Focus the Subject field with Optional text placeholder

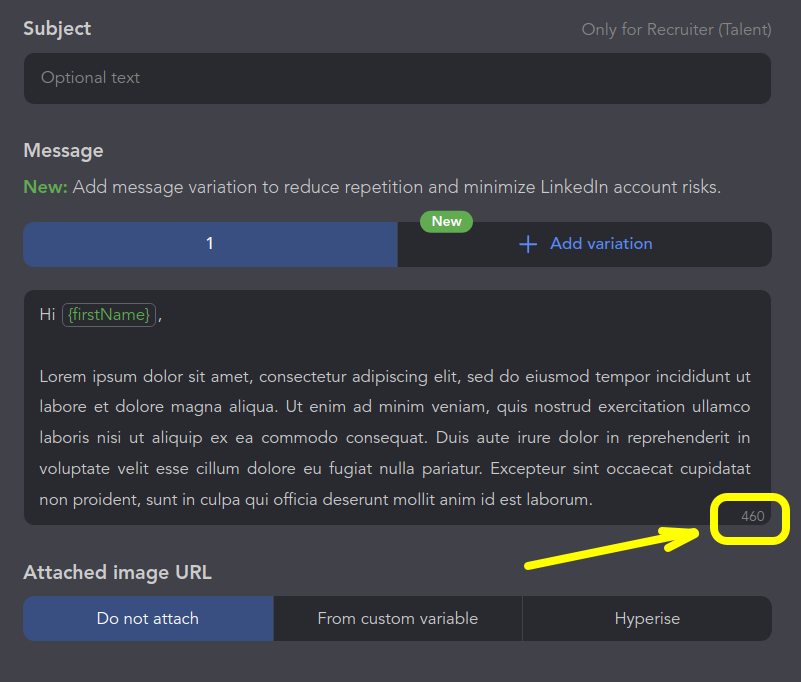[397, 78]
